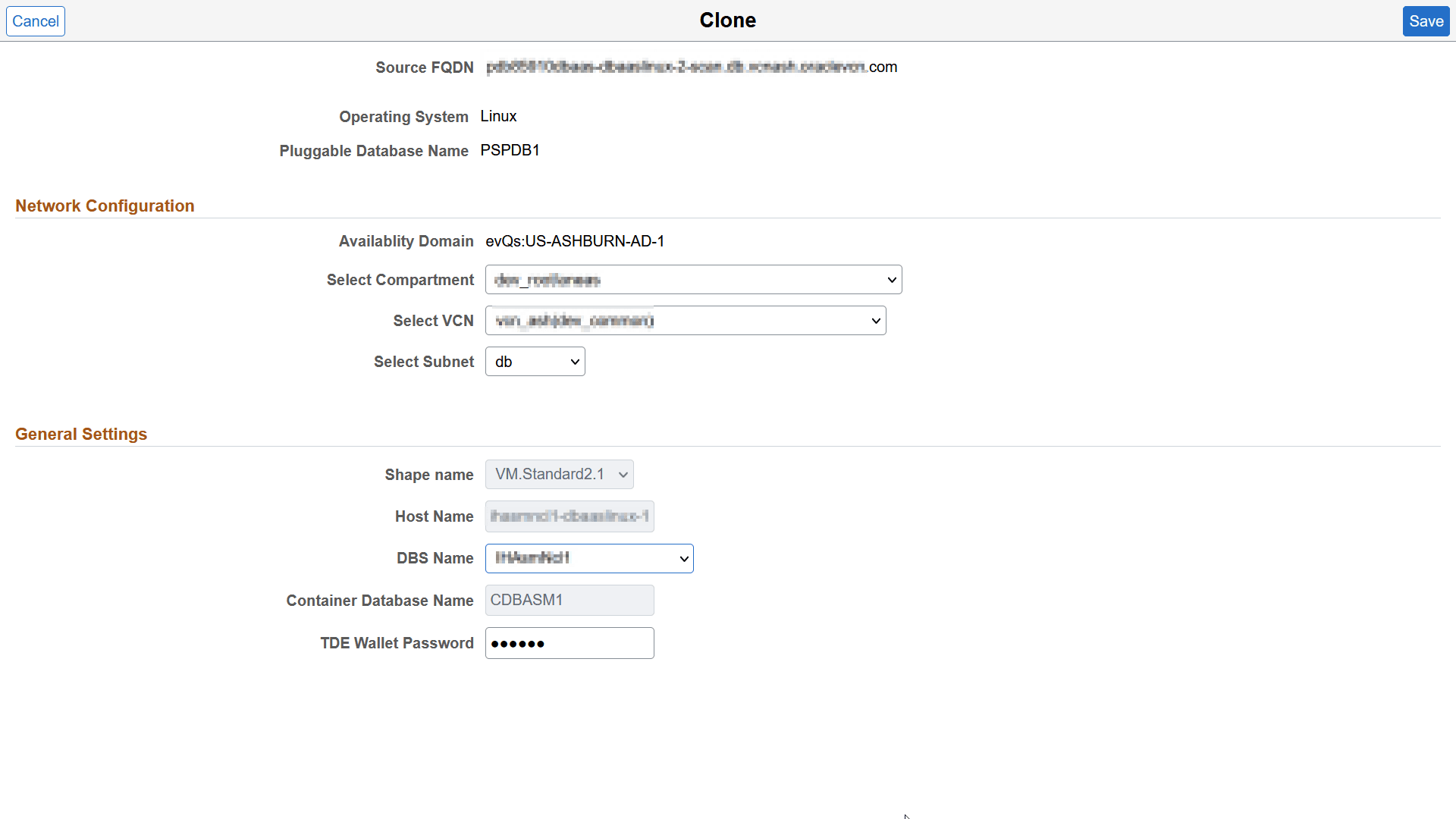Save the clone configuration
The image size is (1456, 819).
coord(1426,20)
